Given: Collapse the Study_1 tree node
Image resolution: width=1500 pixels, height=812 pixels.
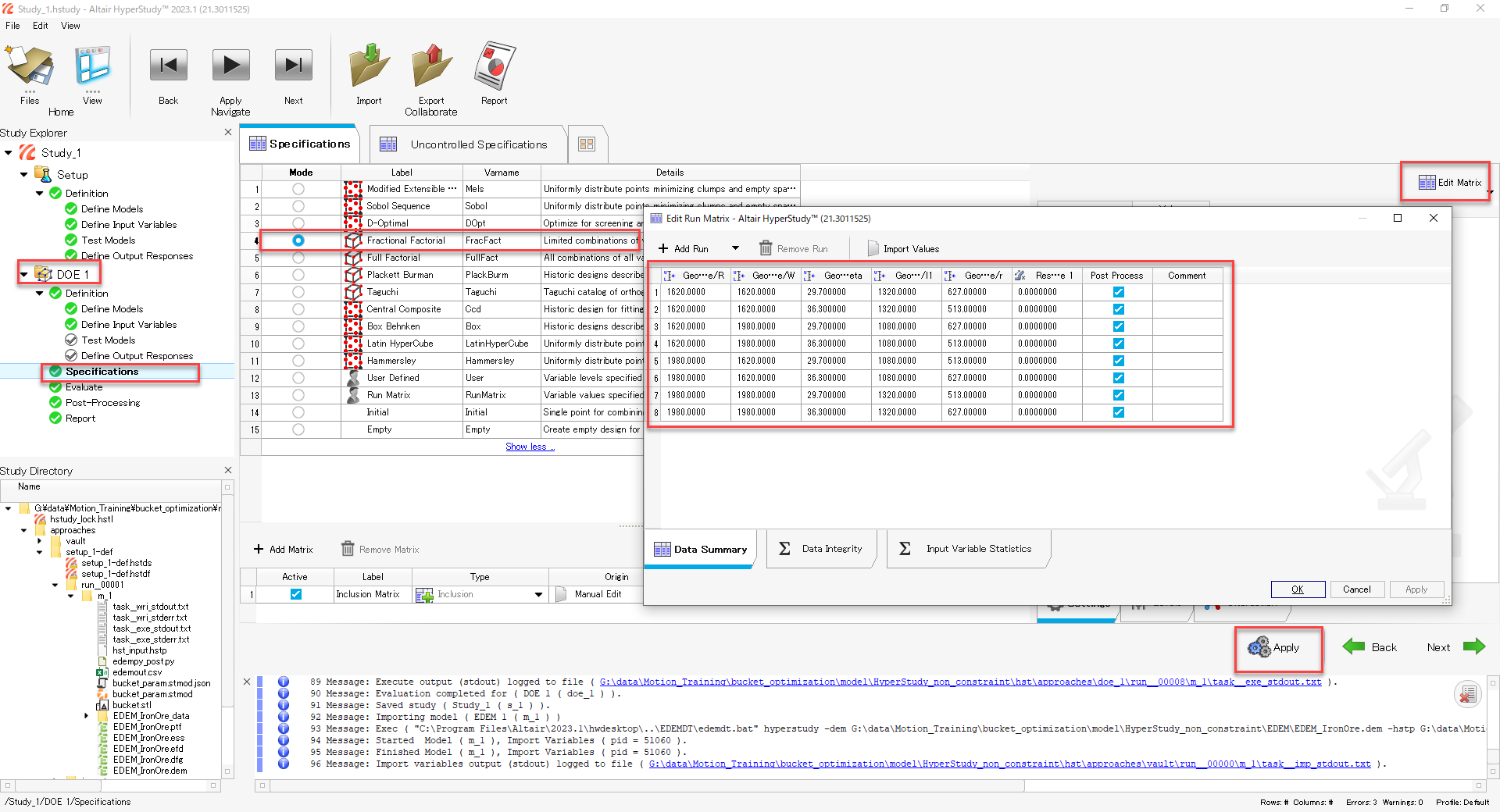Looking at the screenshot, I should click(9, 153).
